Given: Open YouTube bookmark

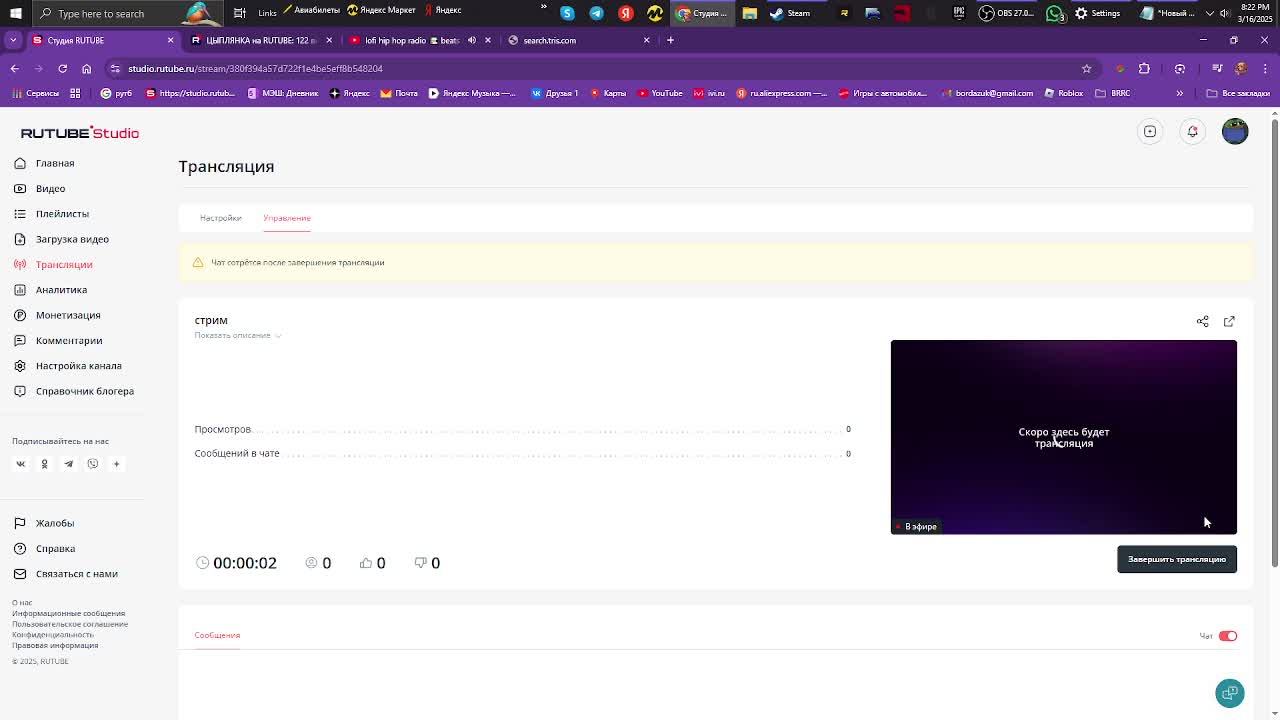Looking at the screenshot, I should [660, 93].
